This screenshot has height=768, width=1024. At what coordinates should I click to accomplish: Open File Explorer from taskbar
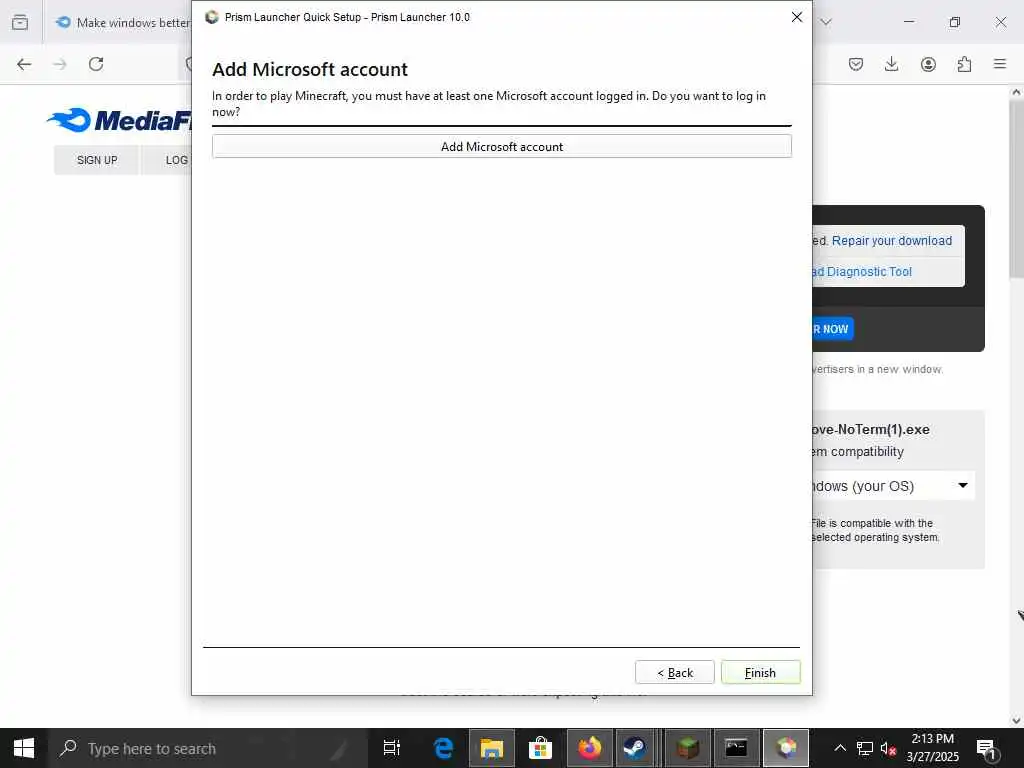[x=492, y=748]
